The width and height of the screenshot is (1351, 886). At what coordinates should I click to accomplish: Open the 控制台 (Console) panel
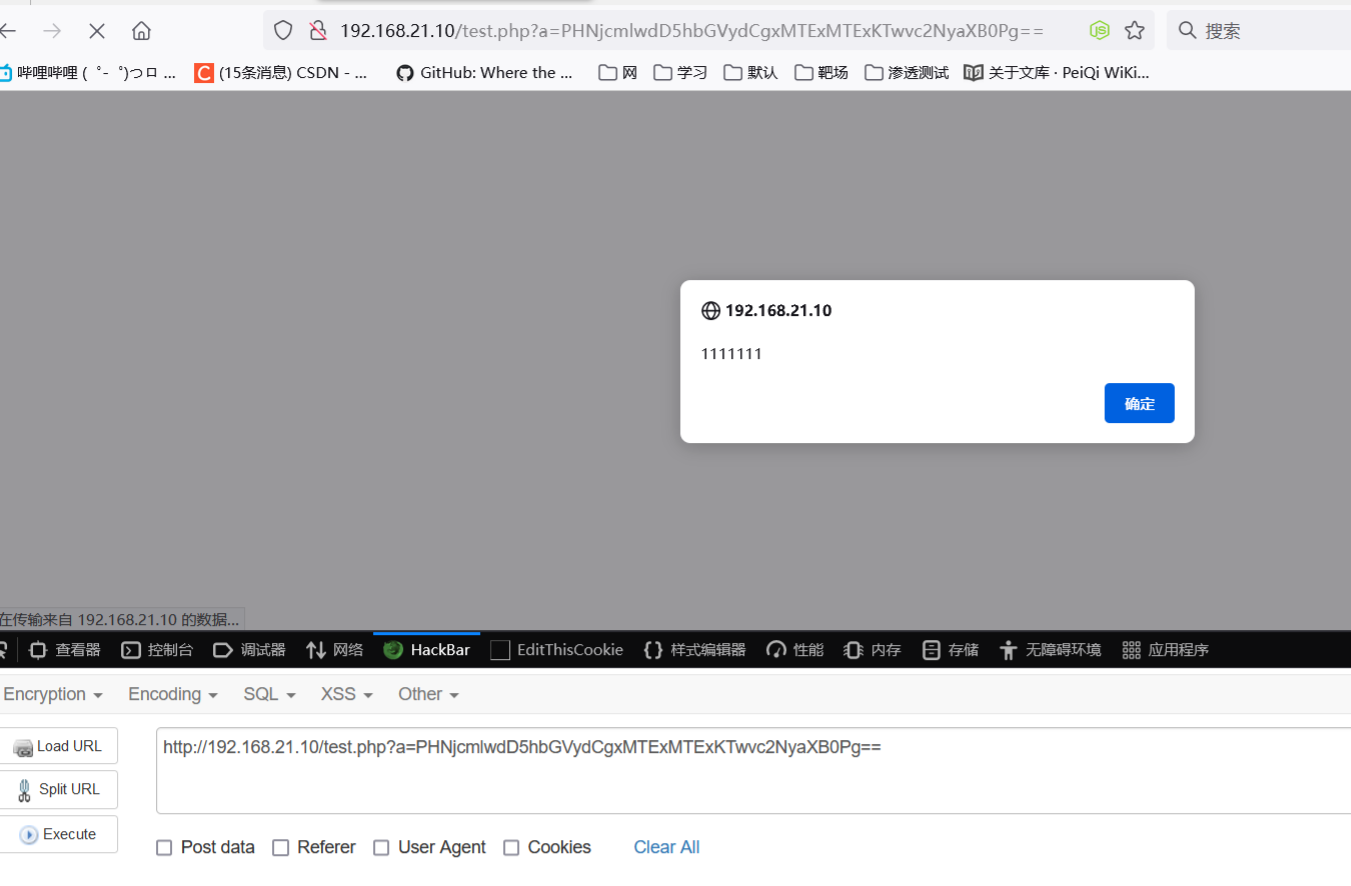tap(157, 649)
